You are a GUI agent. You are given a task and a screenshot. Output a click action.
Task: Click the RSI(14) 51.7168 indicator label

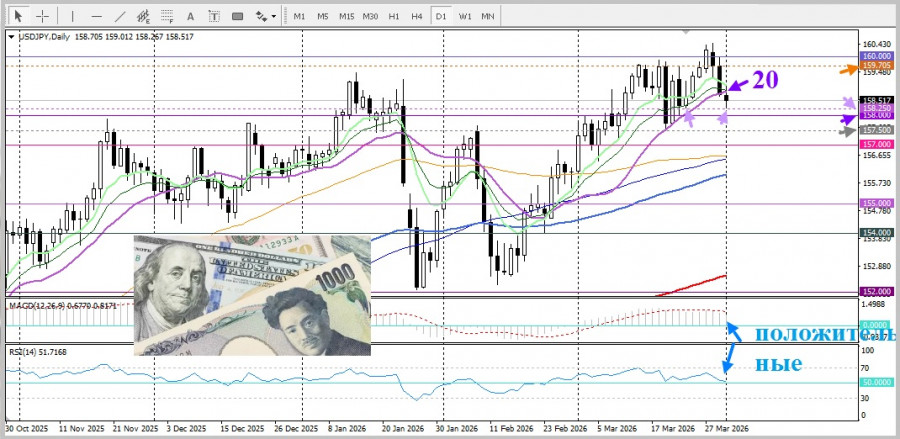(37, 352)
